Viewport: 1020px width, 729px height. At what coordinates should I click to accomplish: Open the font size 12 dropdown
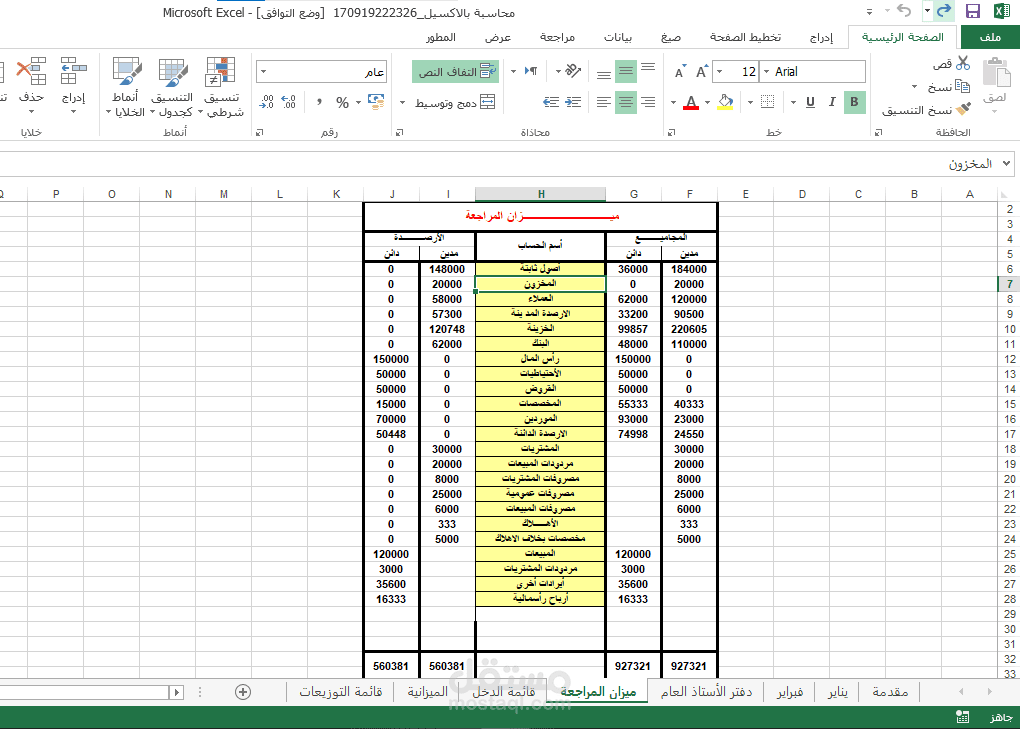pos(719,72)
